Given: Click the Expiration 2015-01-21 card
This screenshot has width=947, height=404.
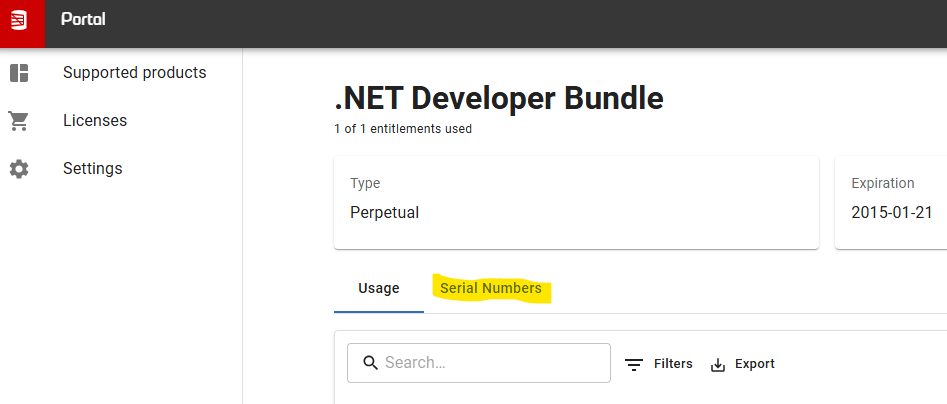Looking at the screenshot, I should point(891,202).
